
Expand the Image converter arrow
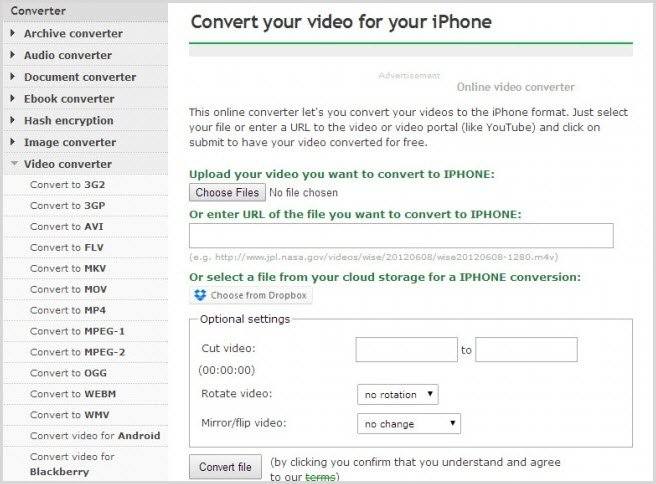[x=13, y=141]
